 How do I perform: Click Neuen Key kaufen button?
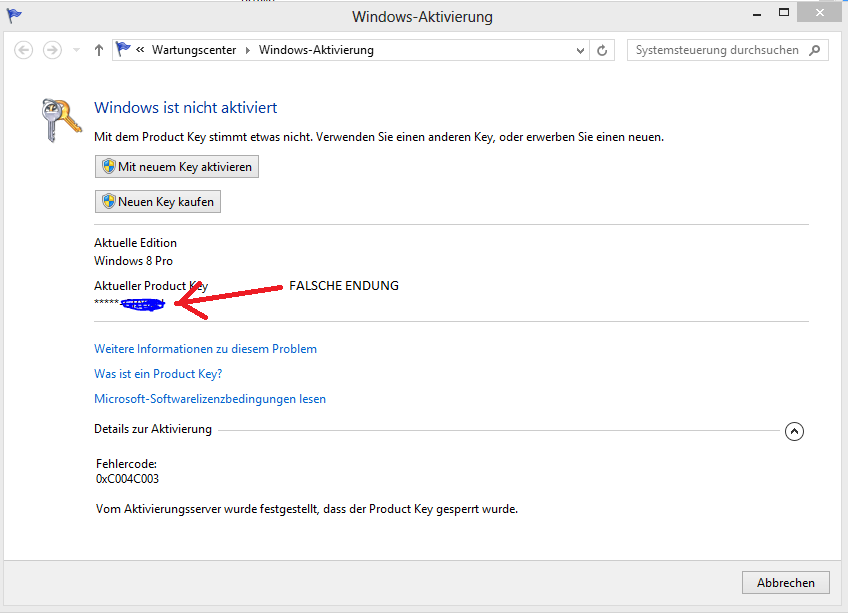(158, 202)
